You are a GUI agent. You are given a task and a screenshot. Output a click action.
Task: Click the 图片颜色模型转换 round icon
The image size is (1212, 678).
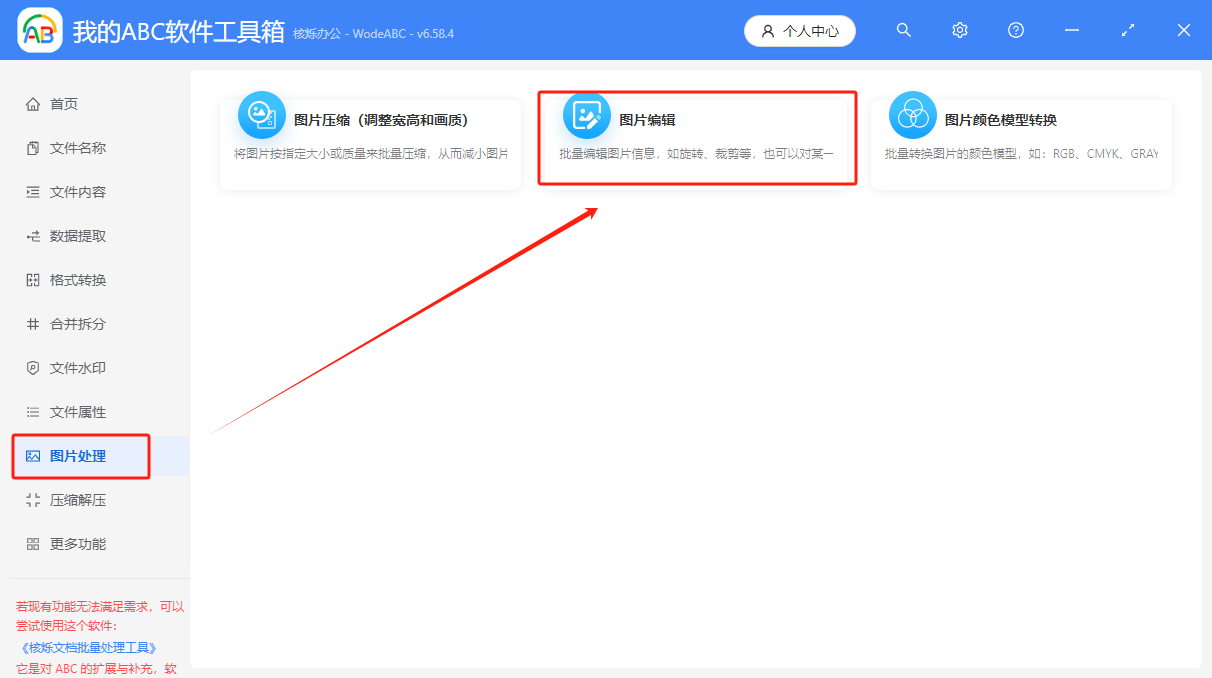click(x=913, y=115)
